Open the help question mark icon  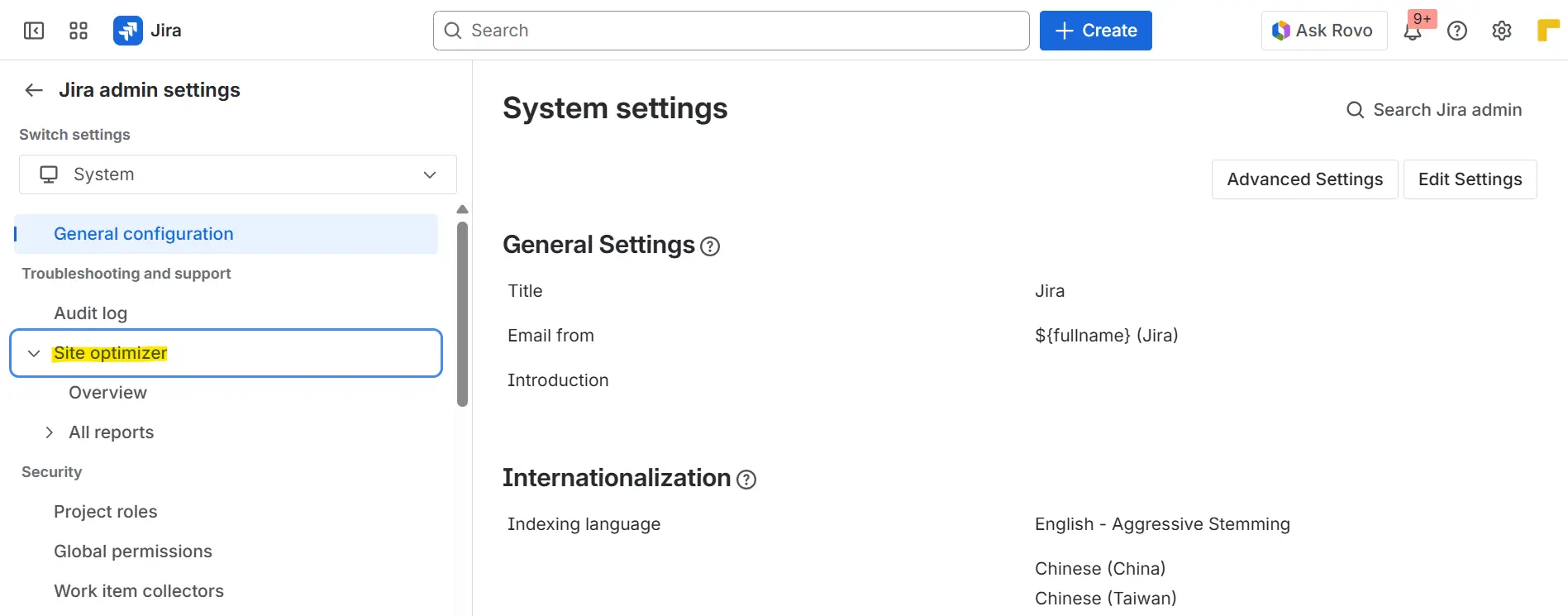[x=1457, y=31]
